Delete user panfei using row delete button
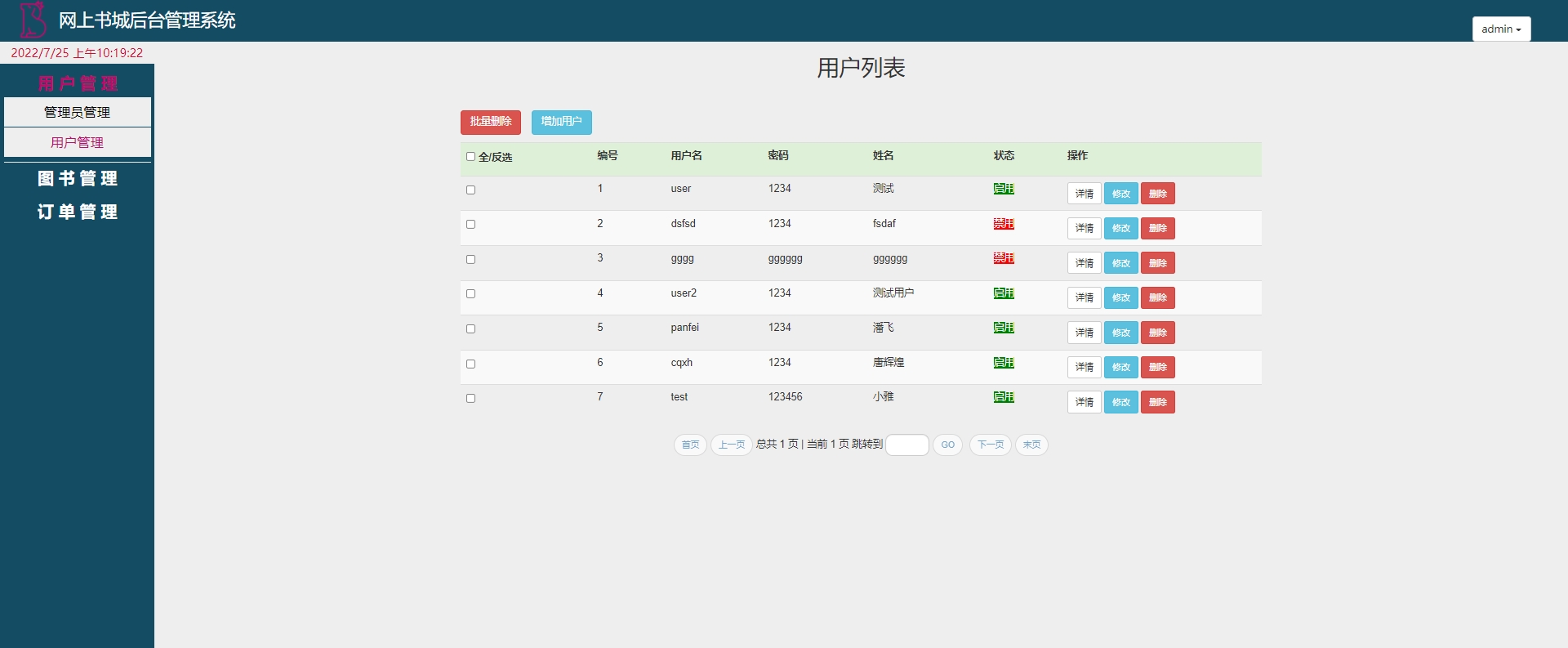Screen dimensions: 1568x648 tap(1157, 333)
